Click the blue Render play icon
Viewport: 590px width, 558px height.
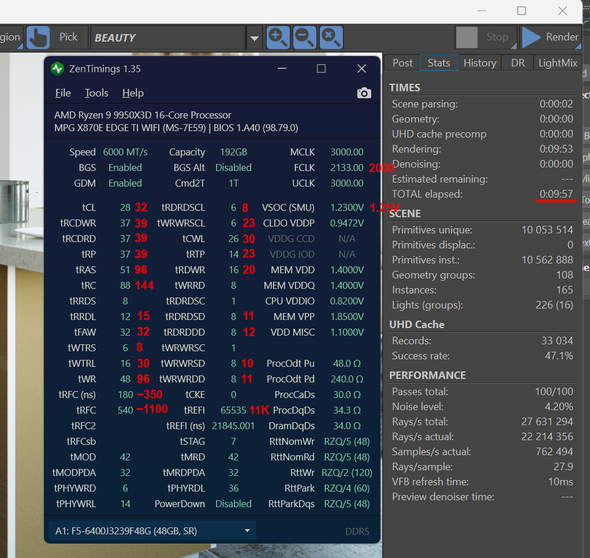pyautogui.click(x=531, y=37)
